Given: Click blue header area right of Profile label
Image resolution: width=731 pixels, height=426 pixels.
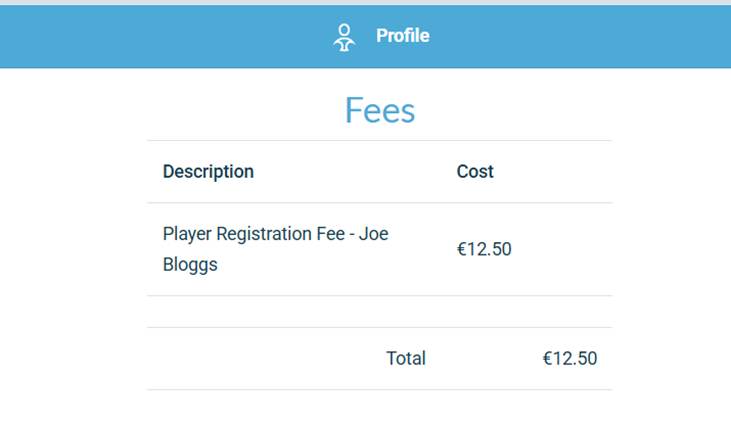Looking at the screenshot, I should (580, 37).
